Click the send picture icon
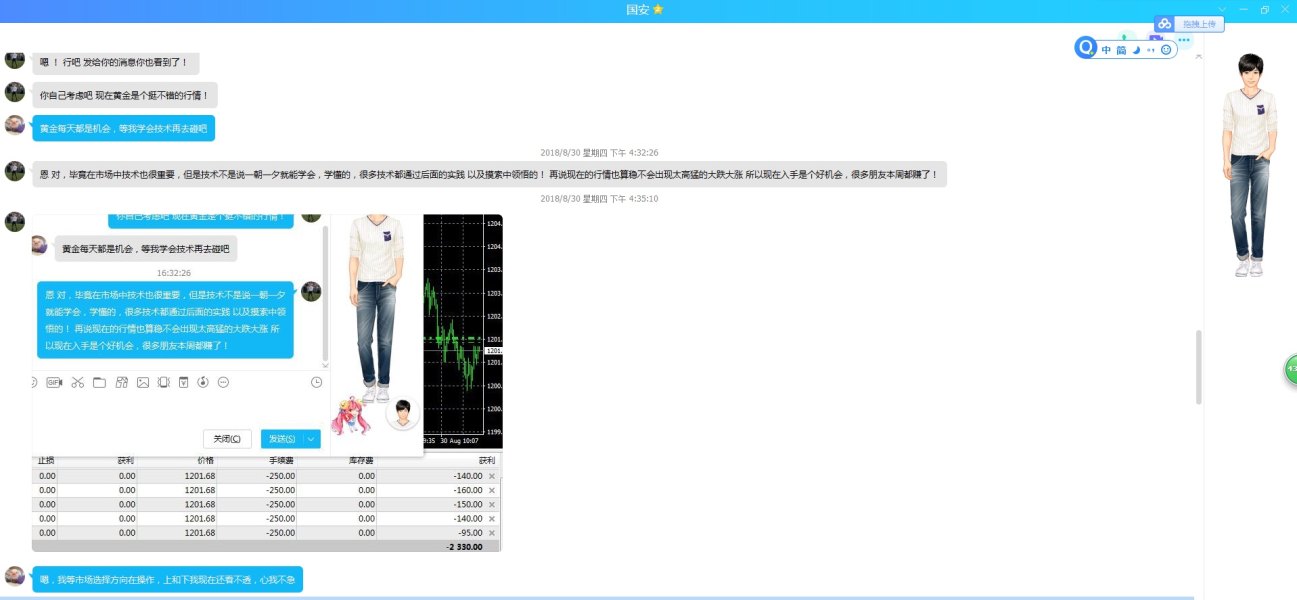The height and width of the screenshot is (600, 1297). click(143, 382)
